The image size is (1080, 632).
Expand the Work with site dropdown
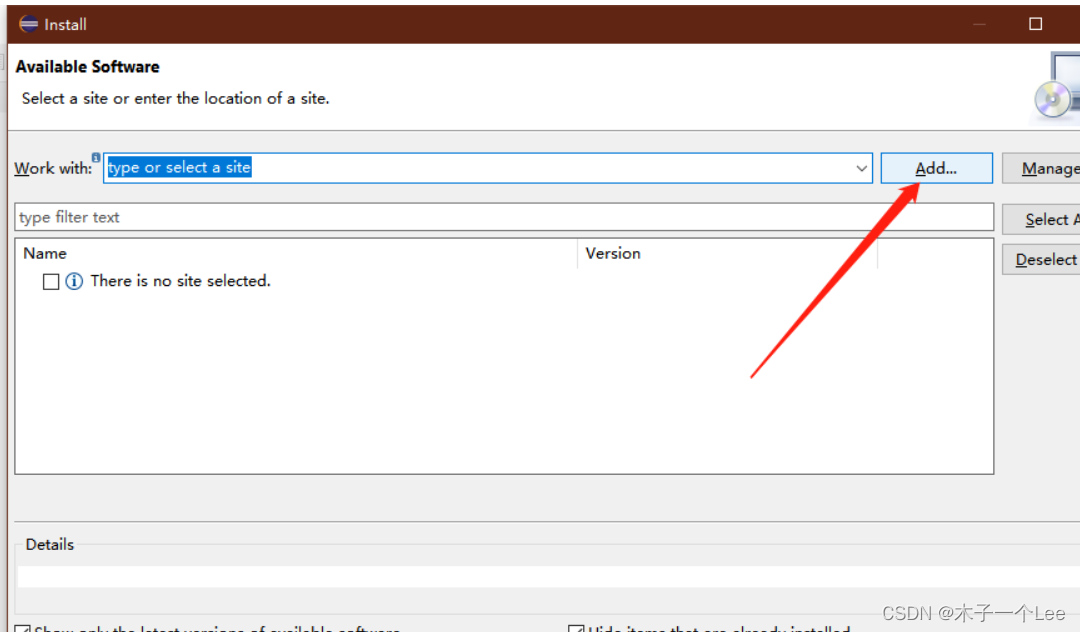[861, 168]
